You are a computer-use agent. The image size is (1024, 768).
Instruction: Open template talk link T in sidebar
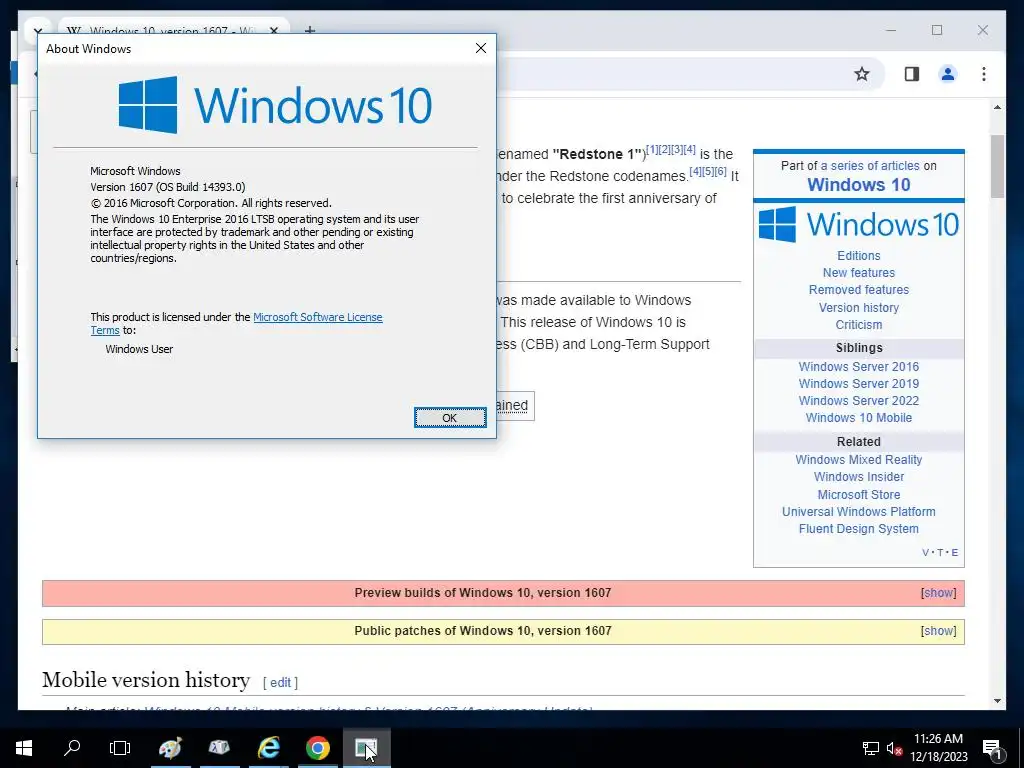940,552
